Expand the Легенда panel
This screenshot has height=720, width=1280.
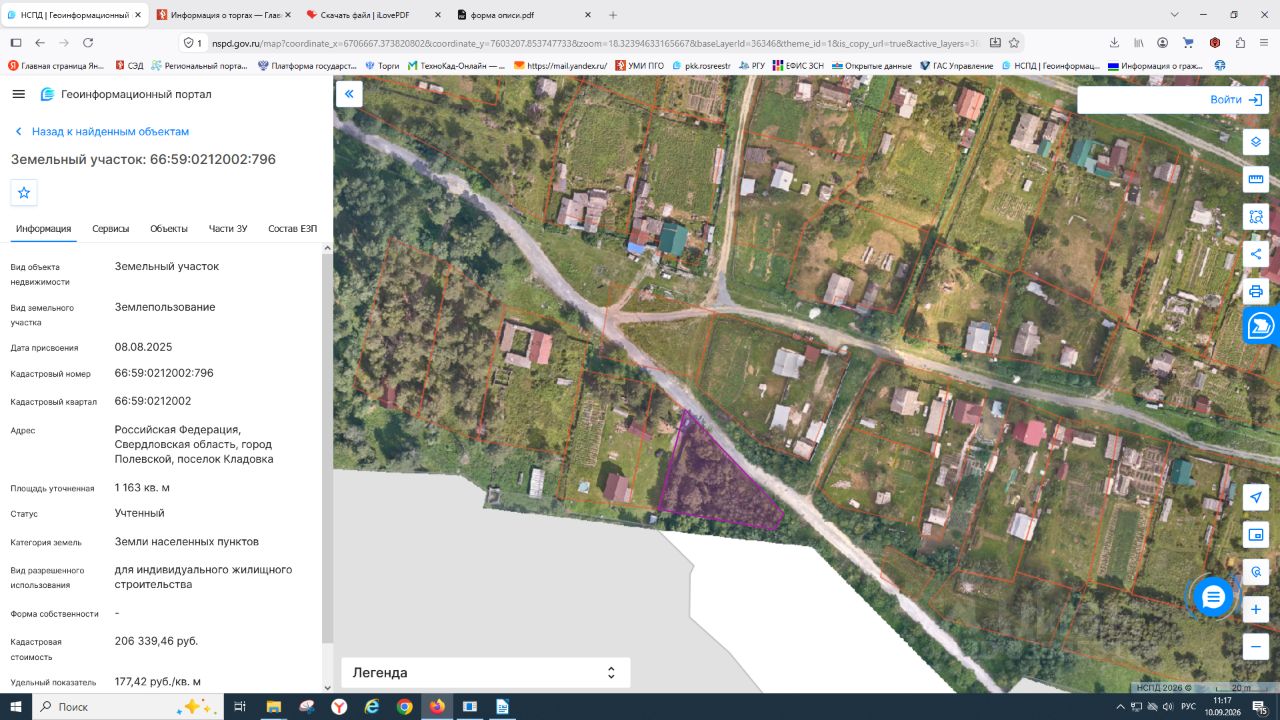[485, 673]
